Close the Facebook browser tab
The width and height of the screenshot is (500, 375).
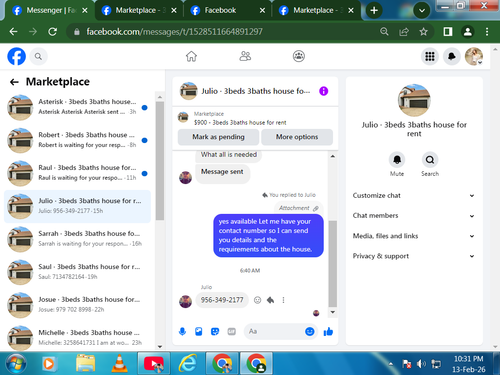[262, 10]
